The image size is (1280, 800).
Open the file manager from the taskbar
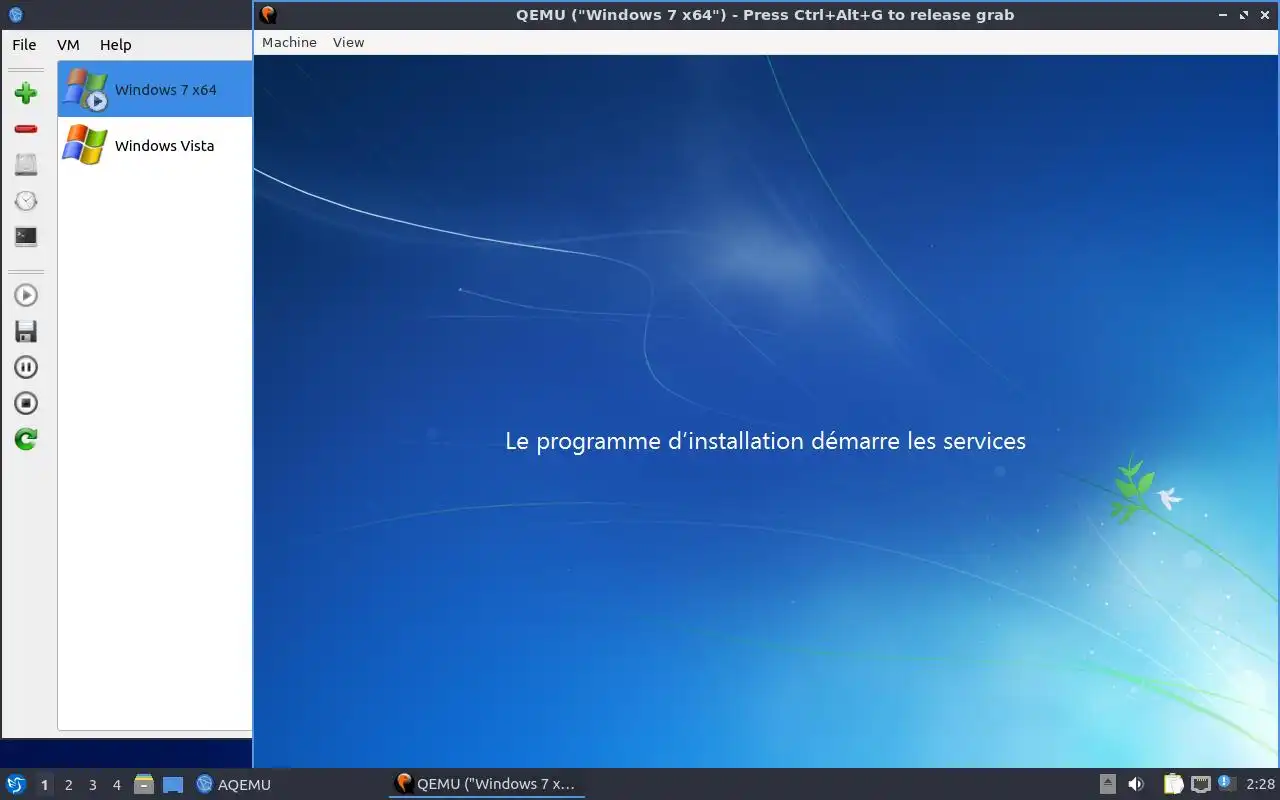point(144,784)
